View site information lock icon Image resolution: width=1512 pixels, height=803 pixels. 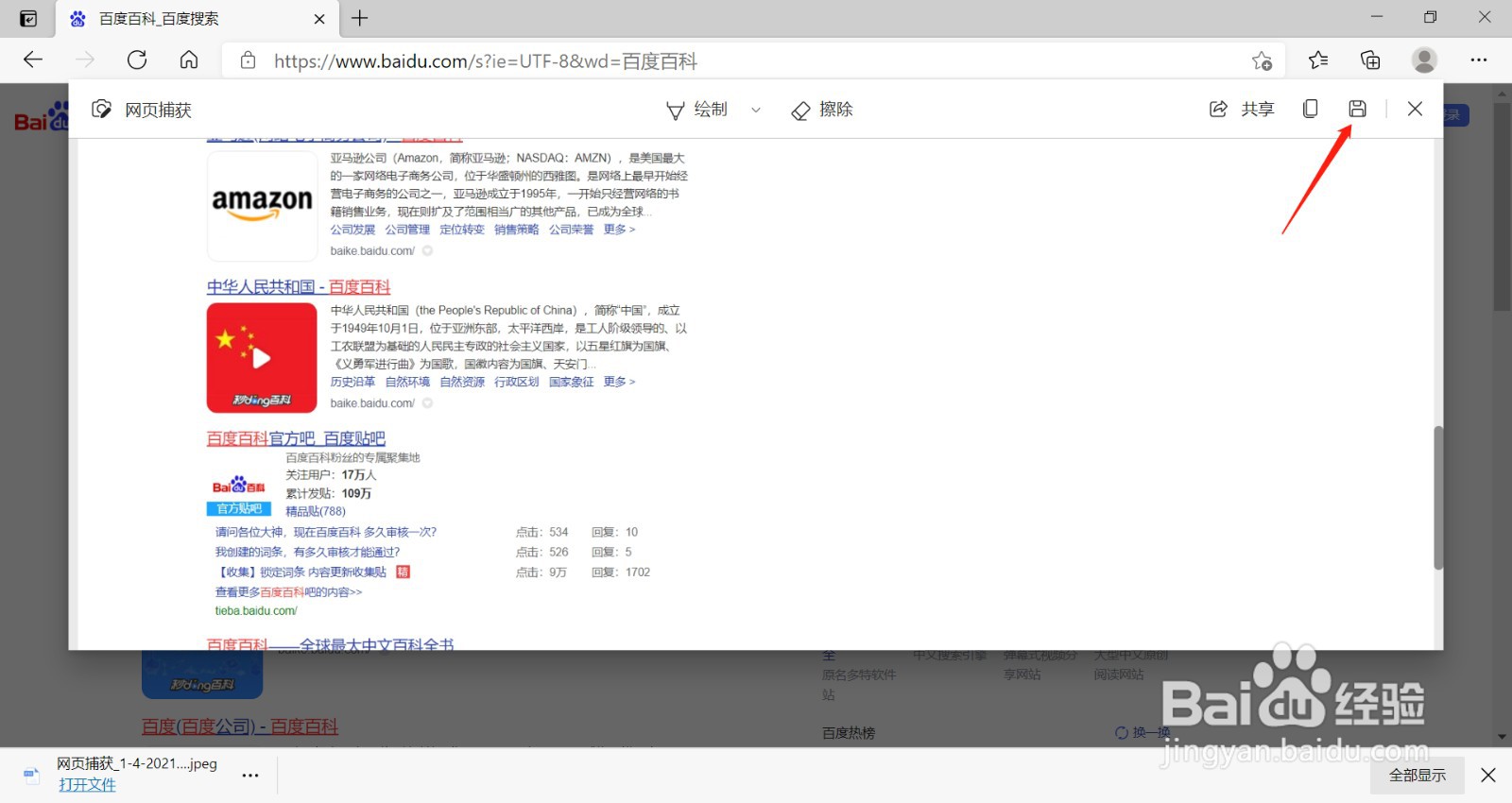click(248, 60)
